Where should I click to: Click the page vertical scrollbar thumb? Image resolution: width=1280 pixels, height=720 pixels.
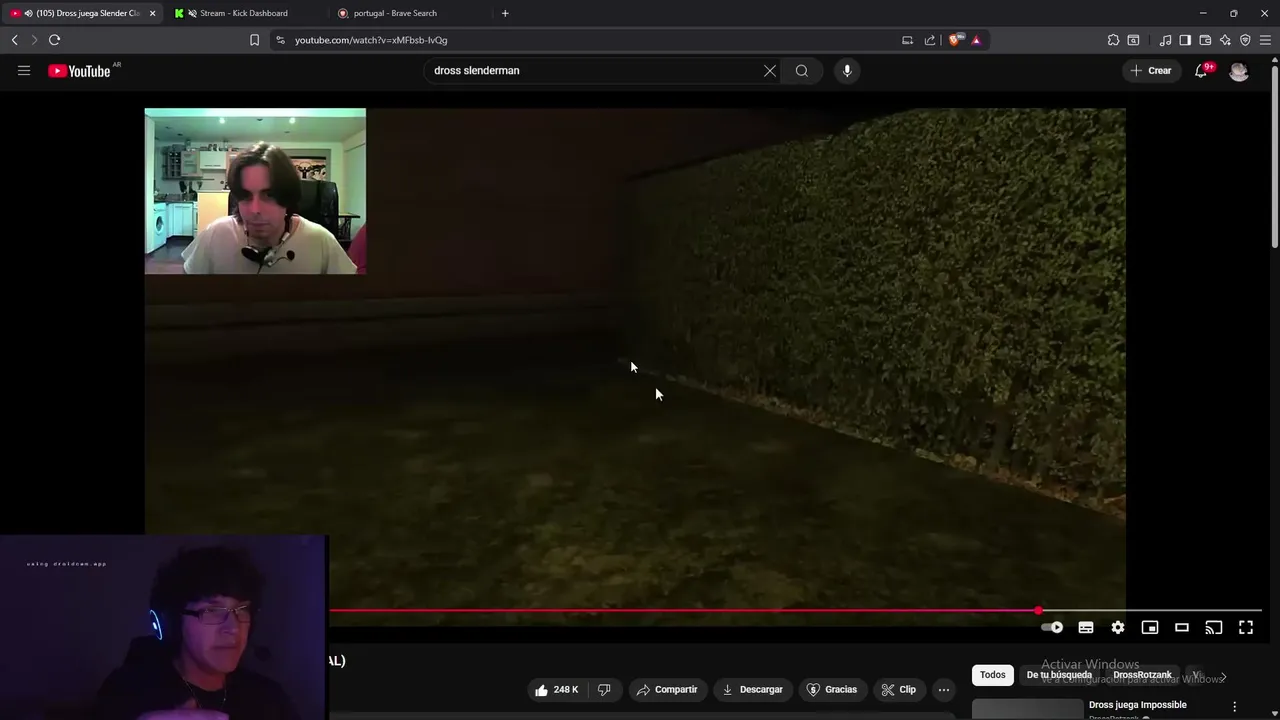coord(1274,155)
